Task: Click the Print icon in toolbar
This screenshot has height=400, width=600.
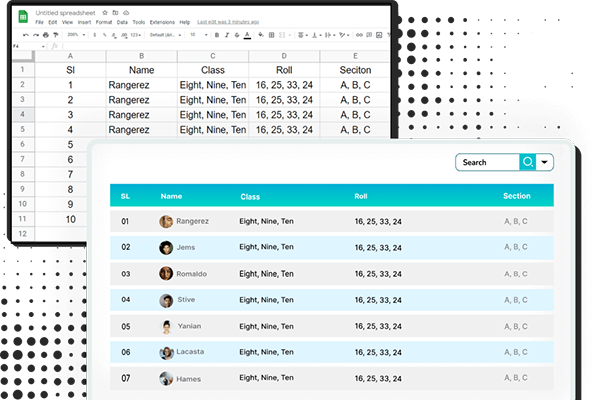Action: click(x=47, y=33)
